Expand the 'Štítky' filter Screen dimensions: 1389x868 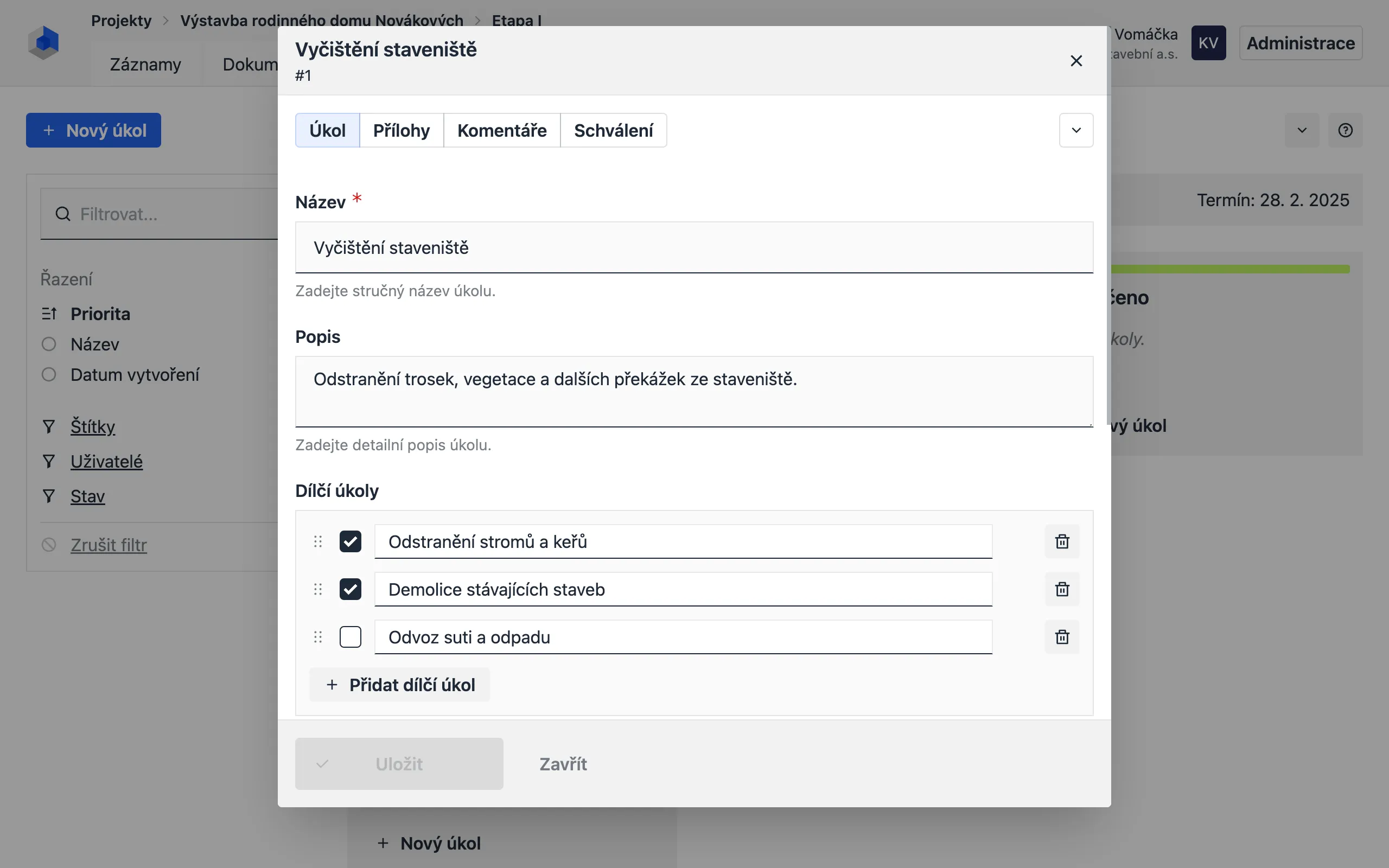point(92,426)
